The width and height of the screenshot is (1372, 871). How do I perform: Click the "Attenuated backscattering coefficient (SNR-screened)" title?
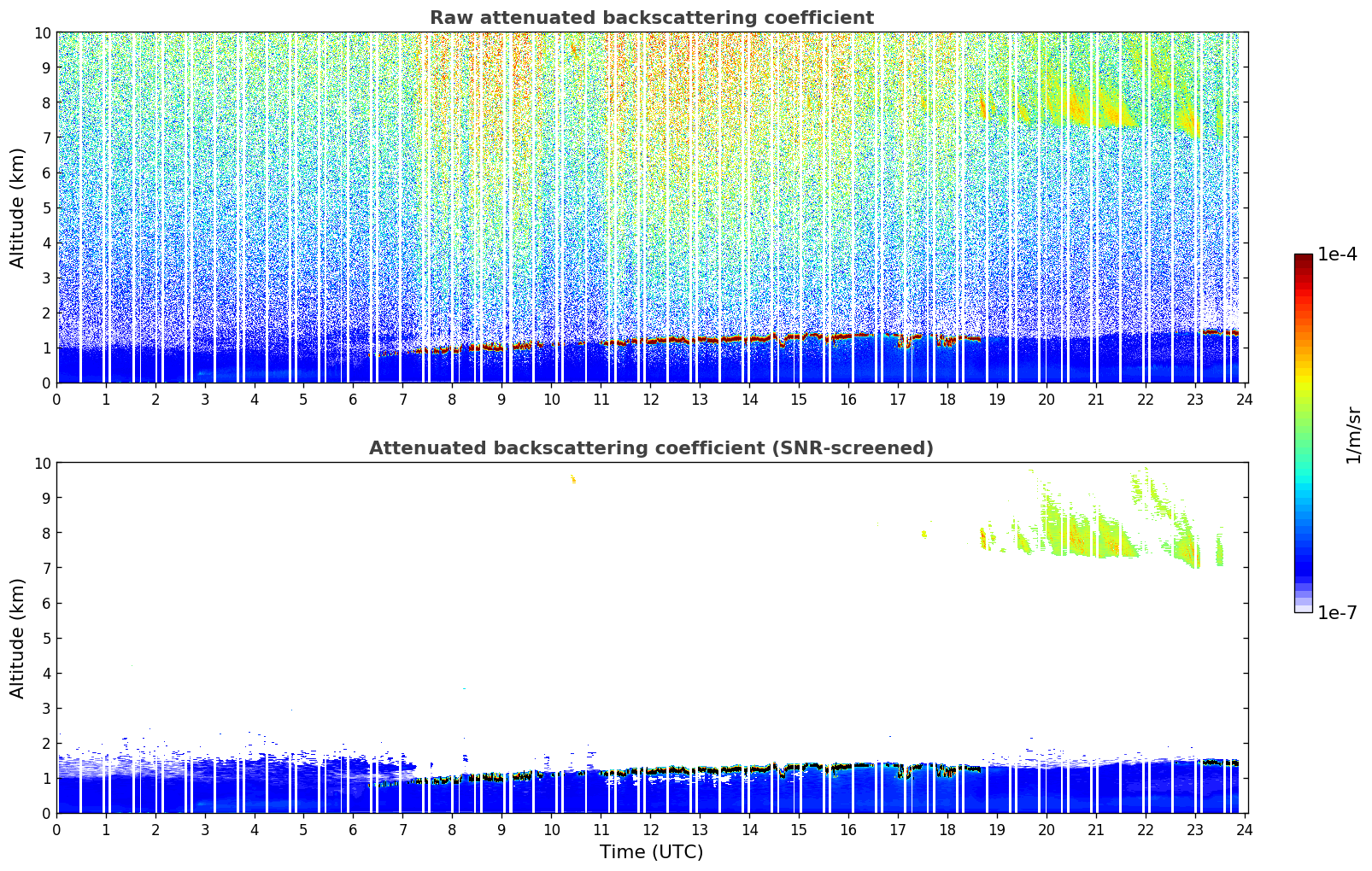click(651, 448)
